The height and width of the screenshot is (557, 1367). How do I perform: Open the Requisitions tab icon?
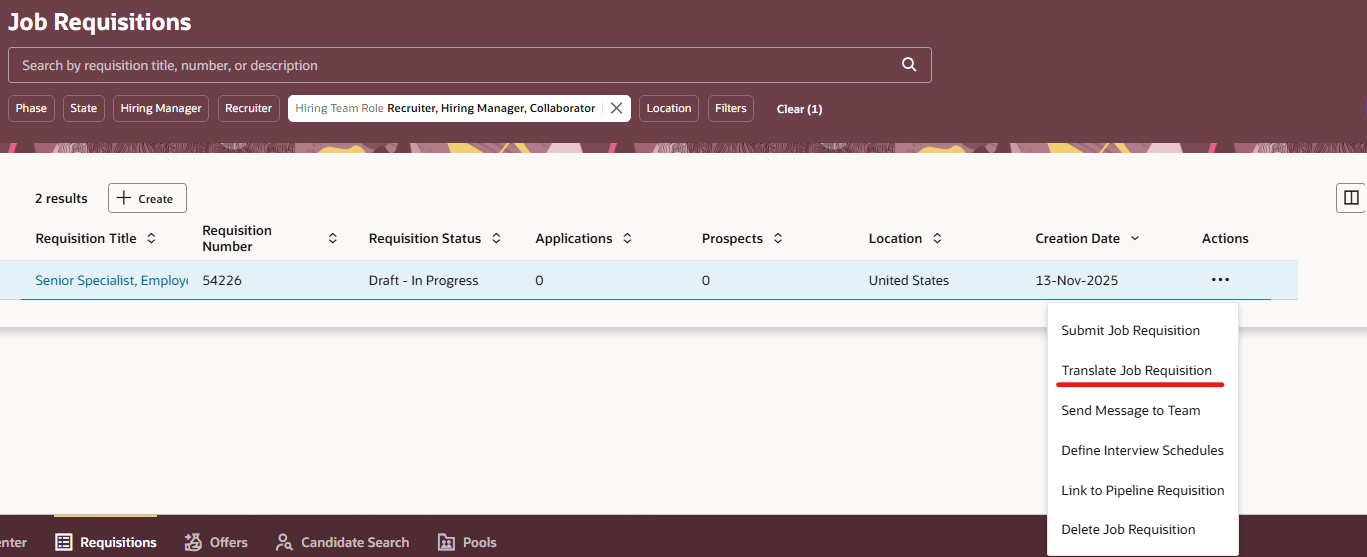[64, 542]
